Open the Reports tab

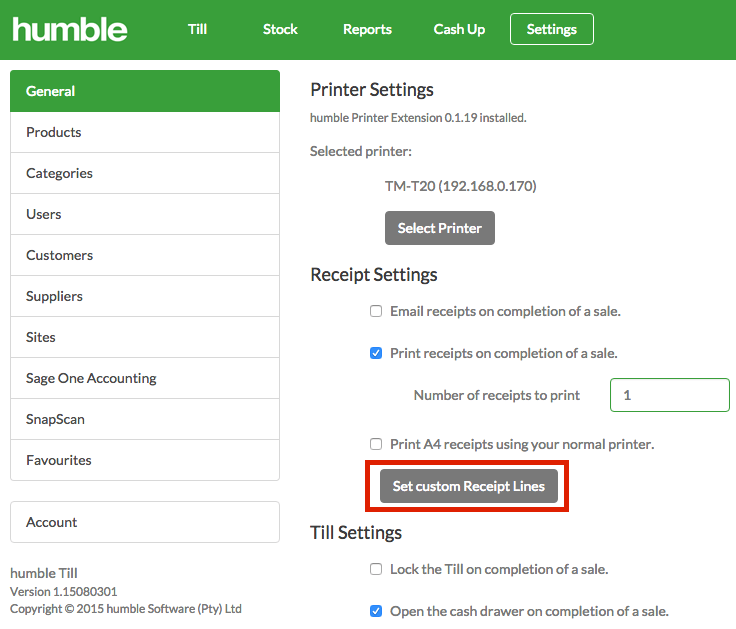[x=367, y=29]
